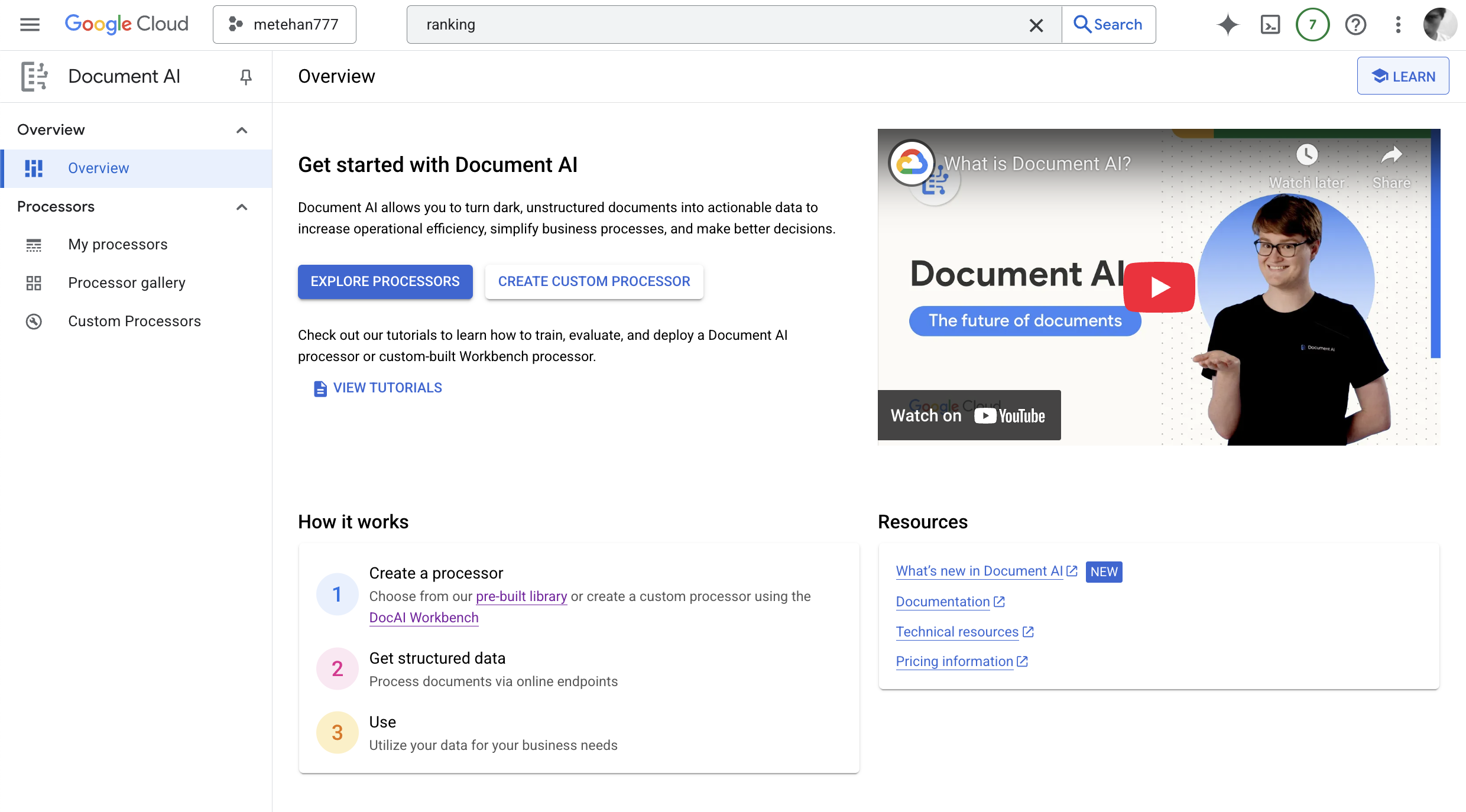1466x812 pixels.
Task: Clear the search box with X
Action: click(1036, 25)
